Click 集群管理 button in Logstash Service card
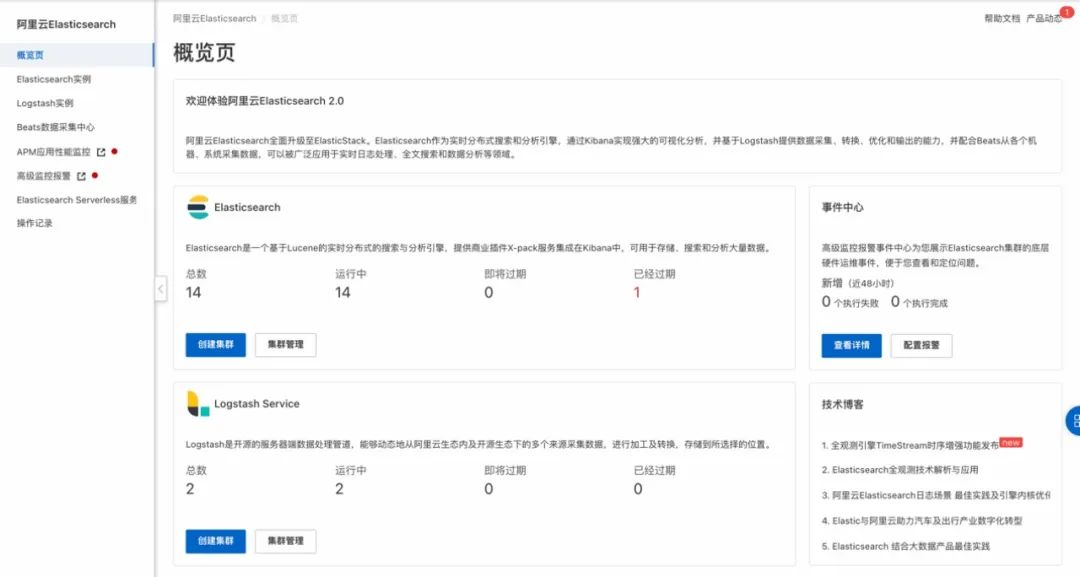1080x577 pixels. (286, 541)
